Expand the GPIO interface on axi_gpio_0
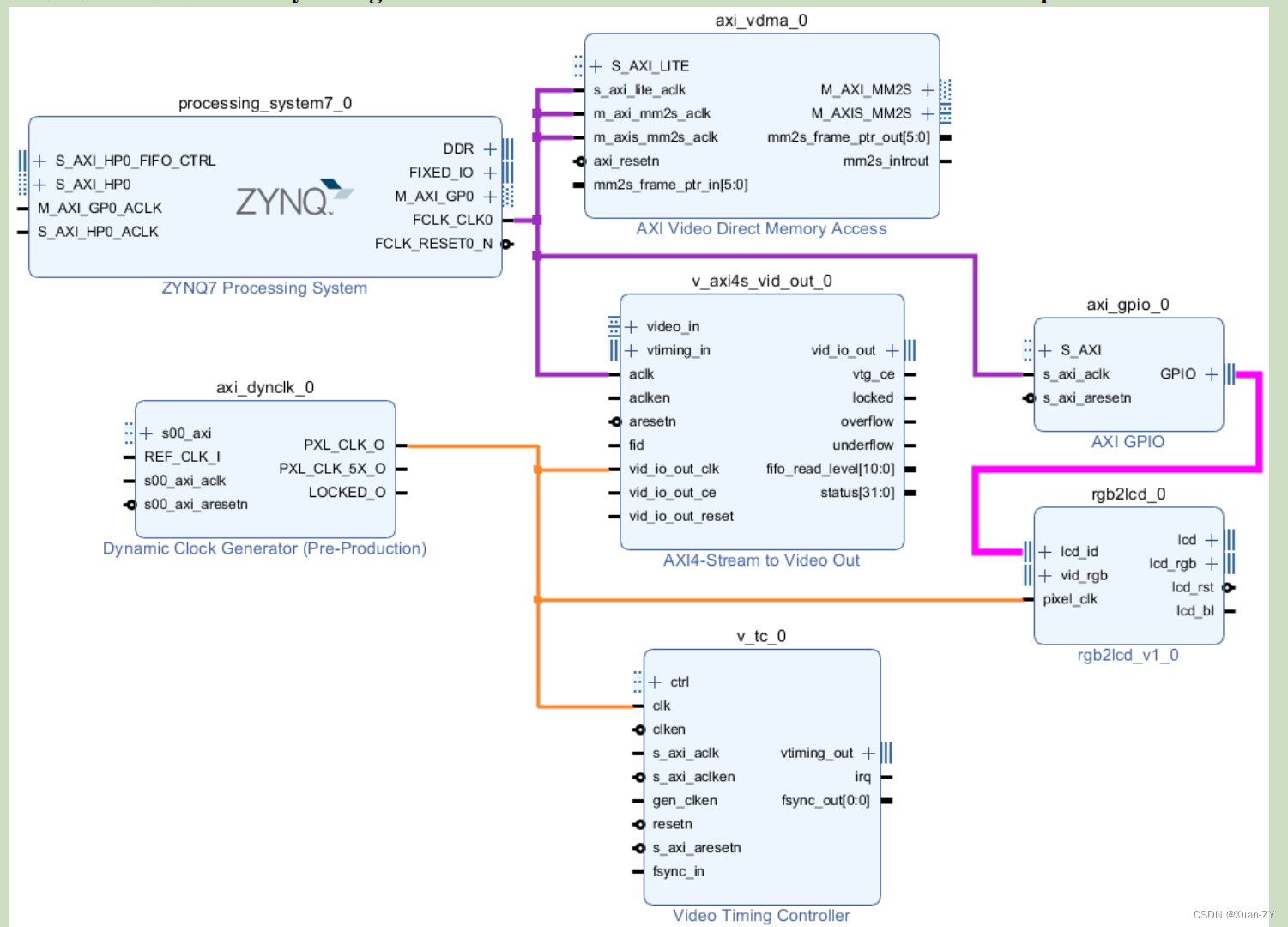 coord(1212,374)
